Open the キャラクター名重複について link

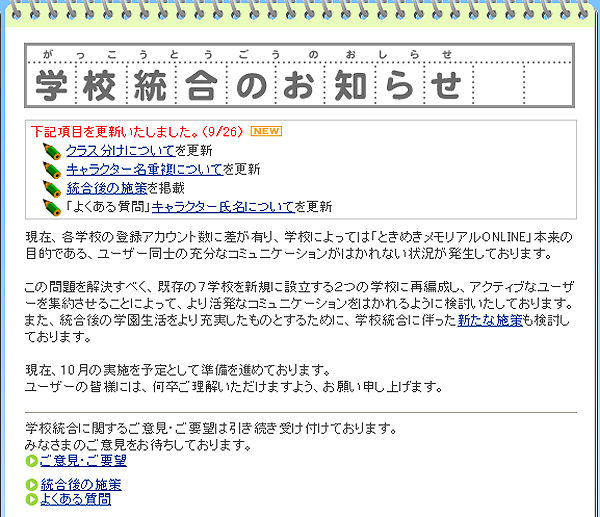pos(143,169)
